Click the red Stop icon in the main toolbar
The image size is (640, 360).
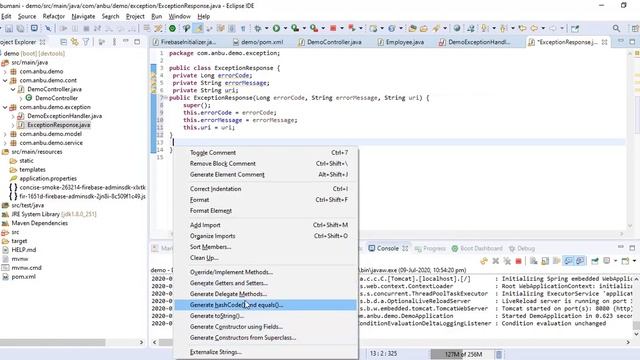coord(333,28)
